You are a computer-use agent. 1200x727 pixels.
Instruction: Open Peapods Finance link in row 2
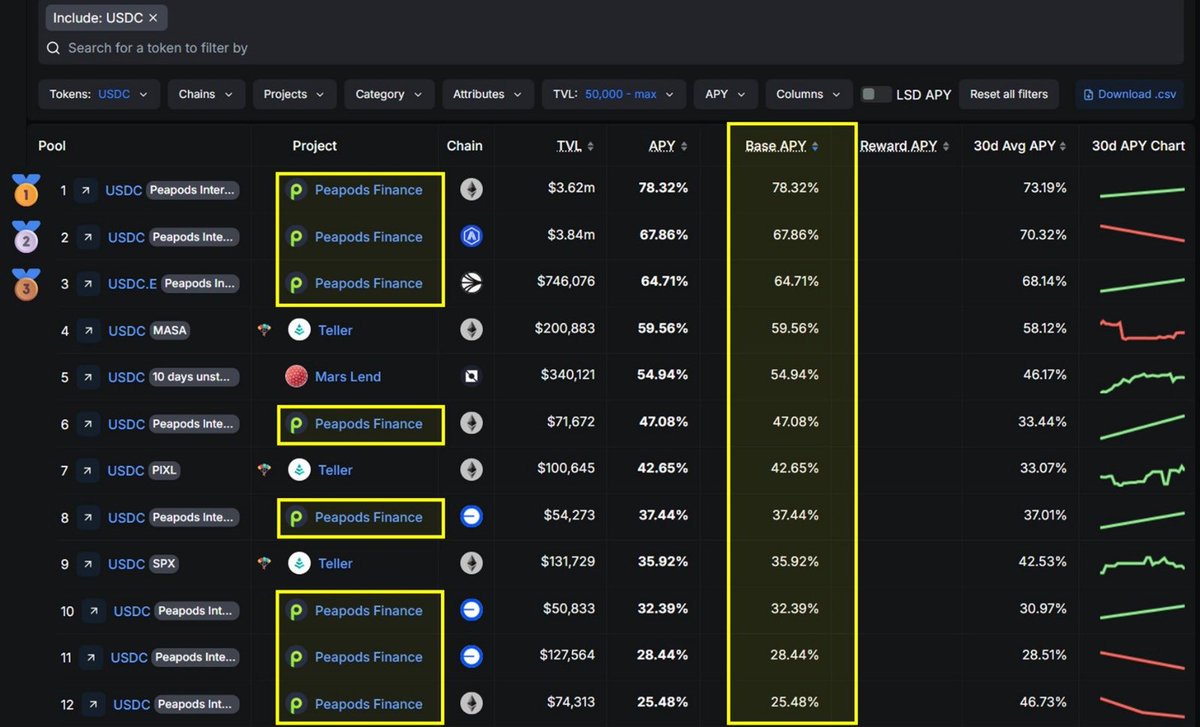point(368,237)
